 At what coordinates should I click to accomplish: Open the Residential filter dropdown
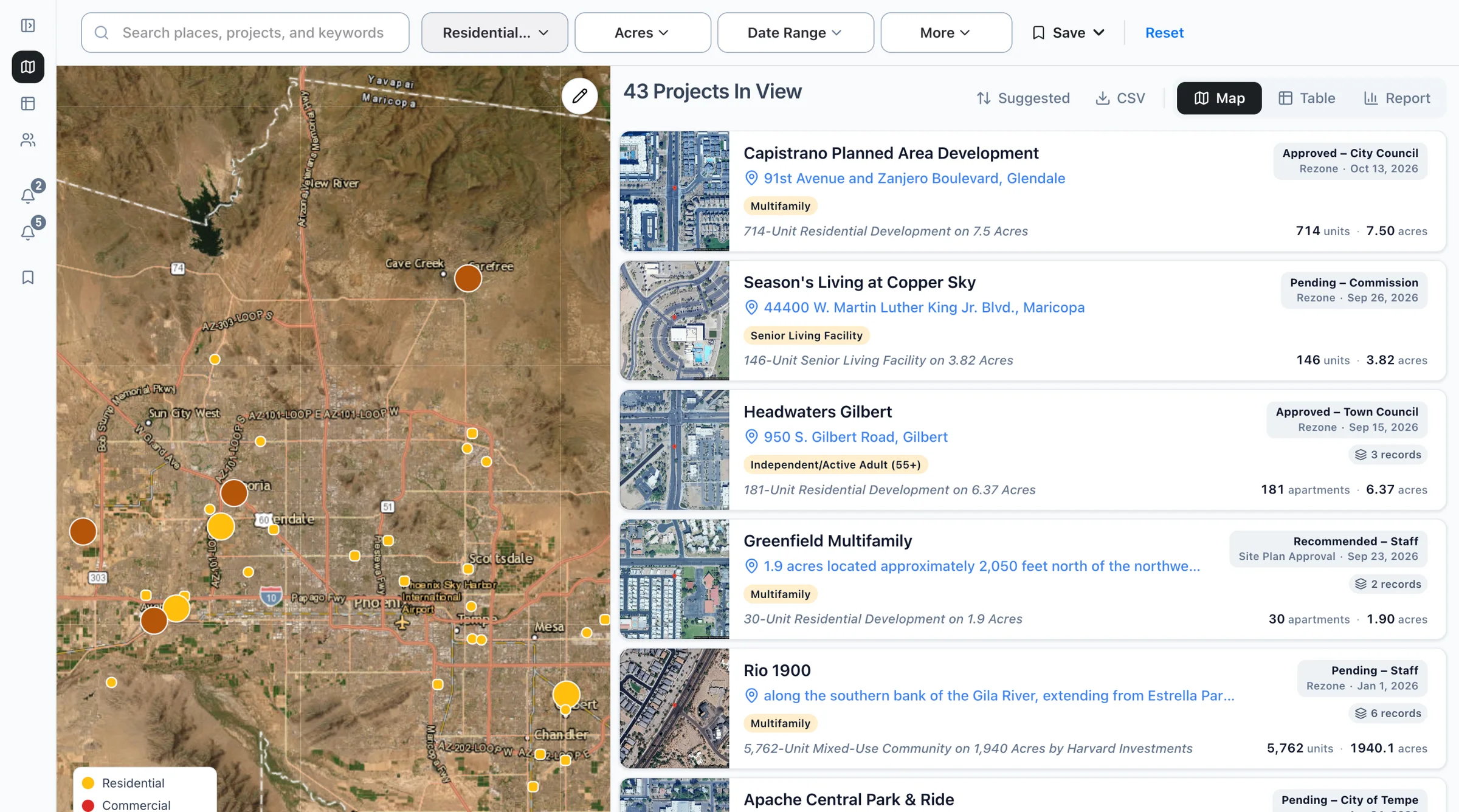pyautogui.click(x=495, y=33)
